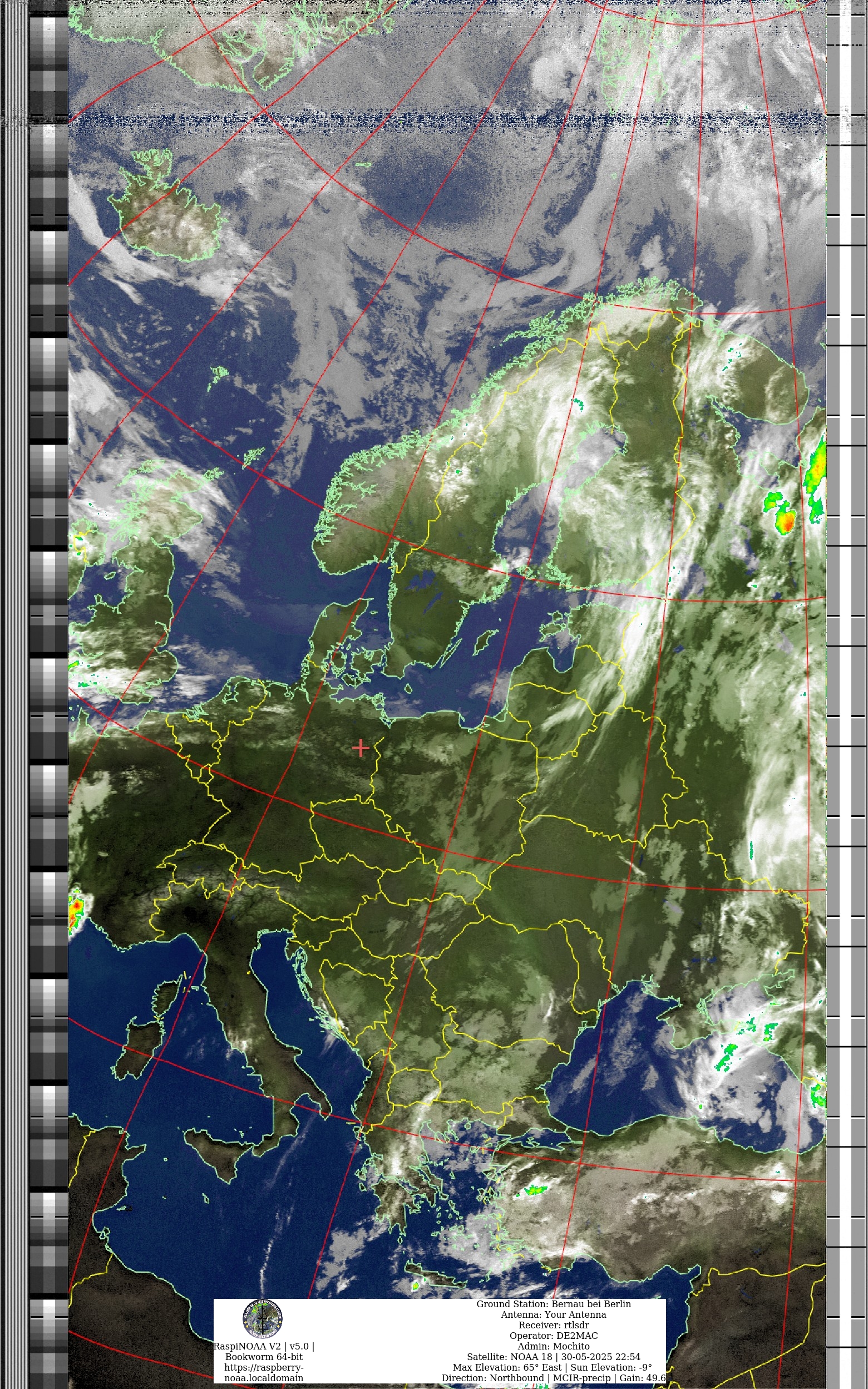Click the 'Direction: Northbound' text
Screen dimensions: 868x1389
coord(492,1377)
